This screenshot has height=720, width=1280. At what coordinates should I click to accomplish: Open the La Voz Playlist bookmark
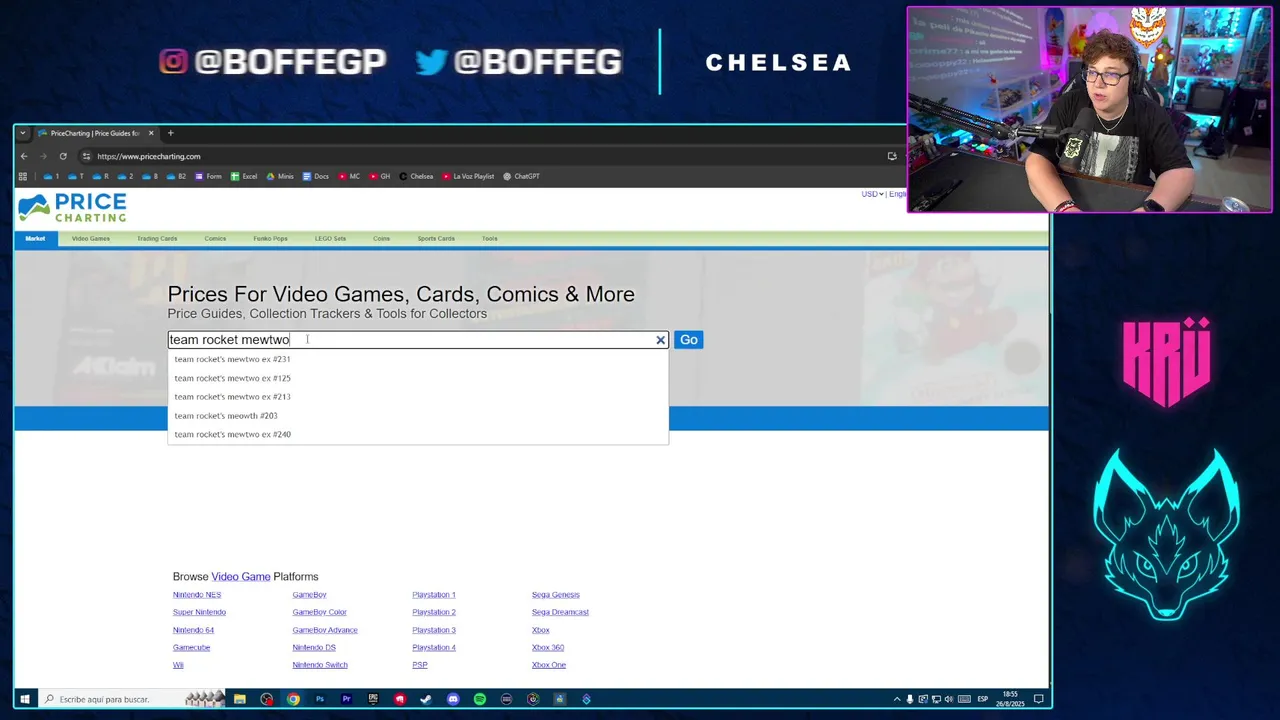coord(468,176)
